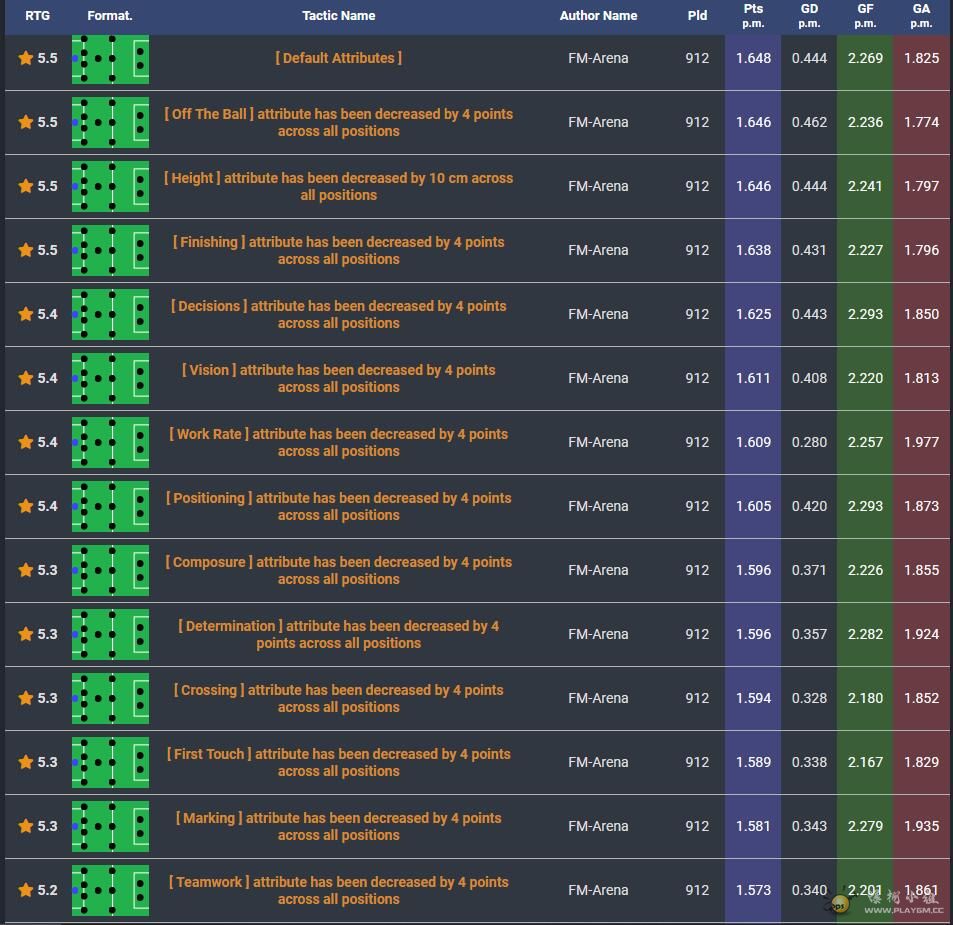Open the Finishing attribute decreased tactic
Image resolution: width=953 pixels, height=925 pixels.
tap(339, 250)
